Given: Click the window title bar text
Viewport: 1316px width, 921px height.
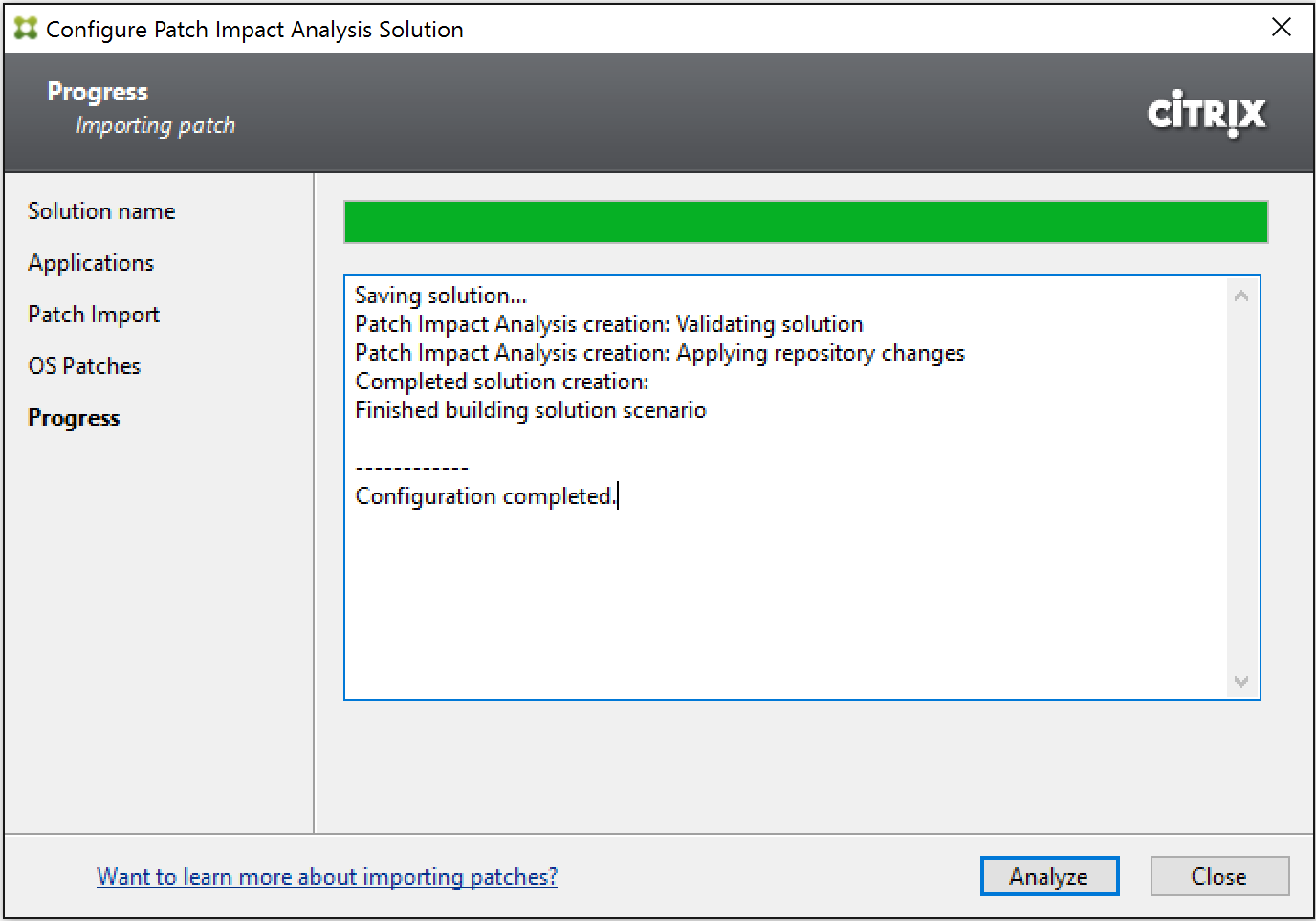Looking at the screenshot, I should (254, 30).
